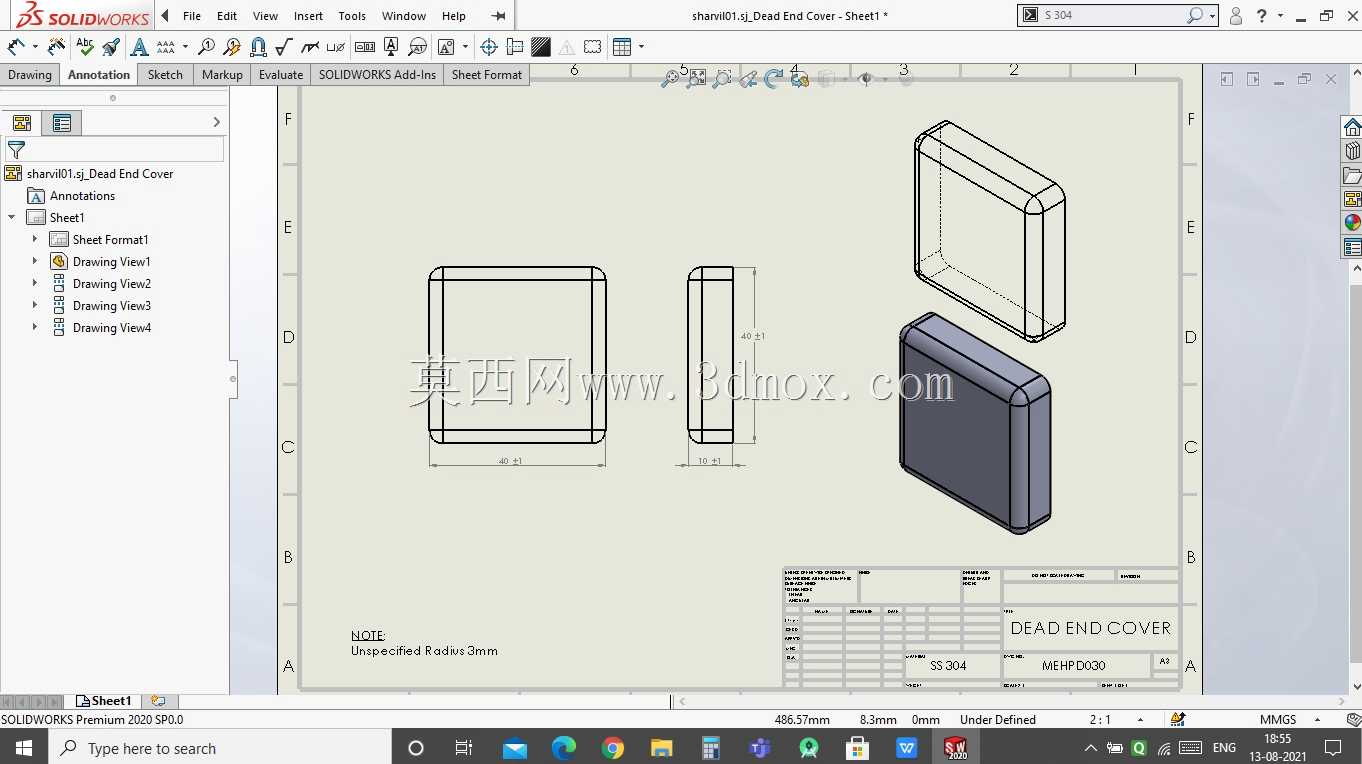Expand the Drawing View1 tree node
This screenshot has height=764, width=1362.
pos(35,261)
